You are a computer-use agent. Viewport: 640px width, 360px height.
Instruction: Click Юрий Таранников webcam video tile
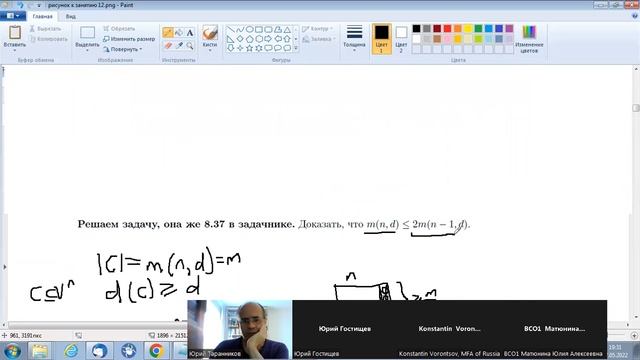point(240,329)
